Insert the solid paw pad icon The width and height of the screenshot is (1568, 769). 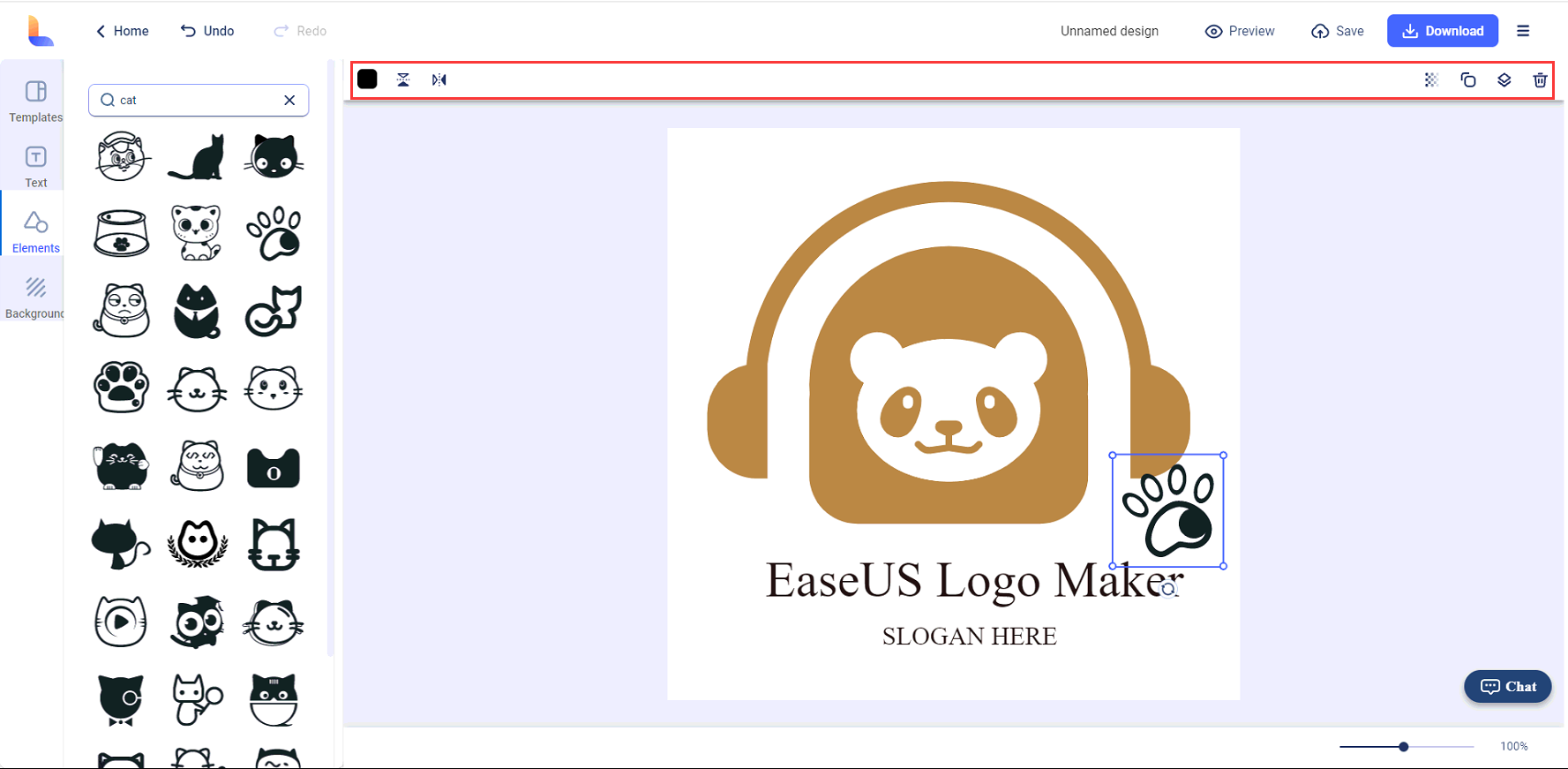(121, 388)
